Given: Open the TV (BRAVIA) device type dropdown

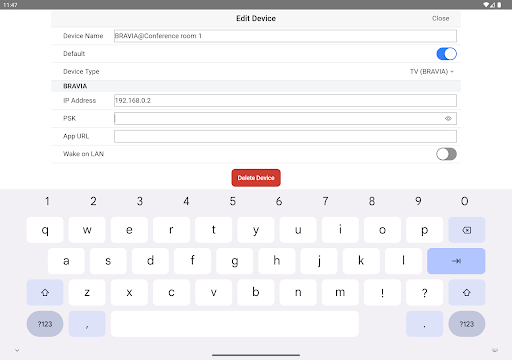Looking at the screenshot, I should coord(432,72).
